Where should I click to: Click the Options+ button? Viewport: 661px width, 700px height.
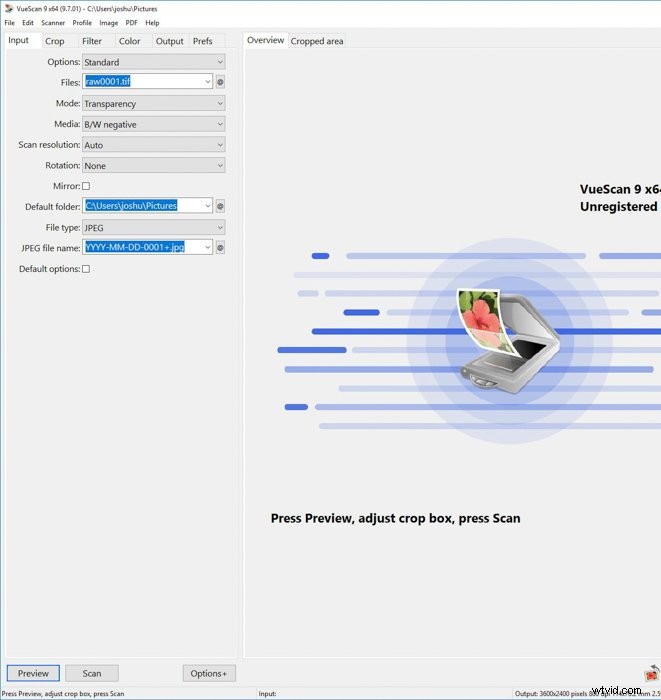coord(209,673)
